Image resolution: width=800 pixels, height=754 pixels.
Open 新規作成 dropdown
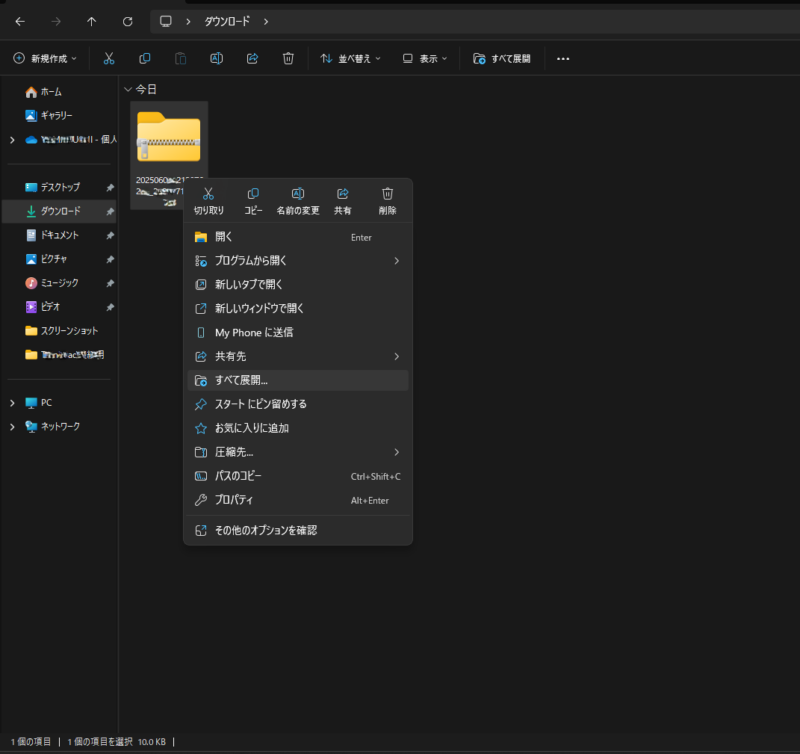point(45,59)
